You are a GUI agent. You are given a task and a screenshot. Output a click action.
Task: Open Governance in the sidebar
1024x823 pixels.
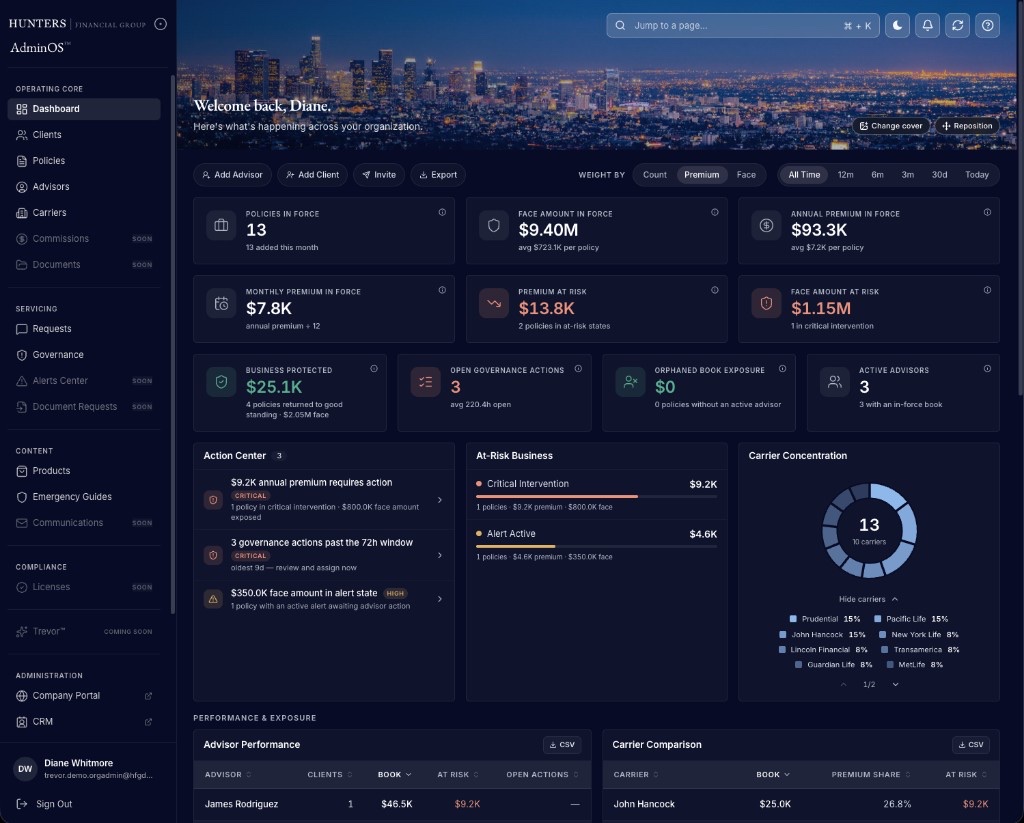tap(84, 355)
